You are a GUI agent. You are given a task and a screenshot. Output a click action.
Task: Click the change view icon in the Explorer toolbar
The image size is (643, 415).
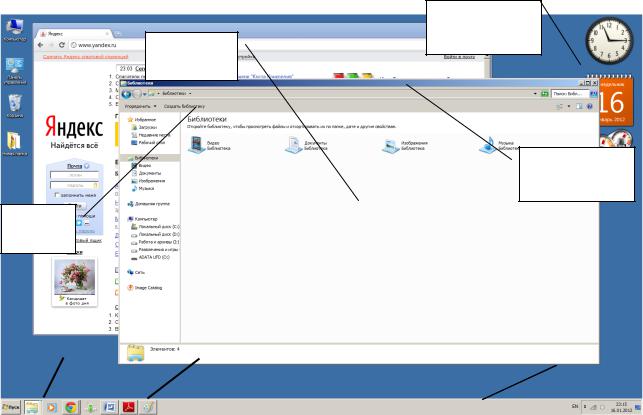[x=559, y=106]
